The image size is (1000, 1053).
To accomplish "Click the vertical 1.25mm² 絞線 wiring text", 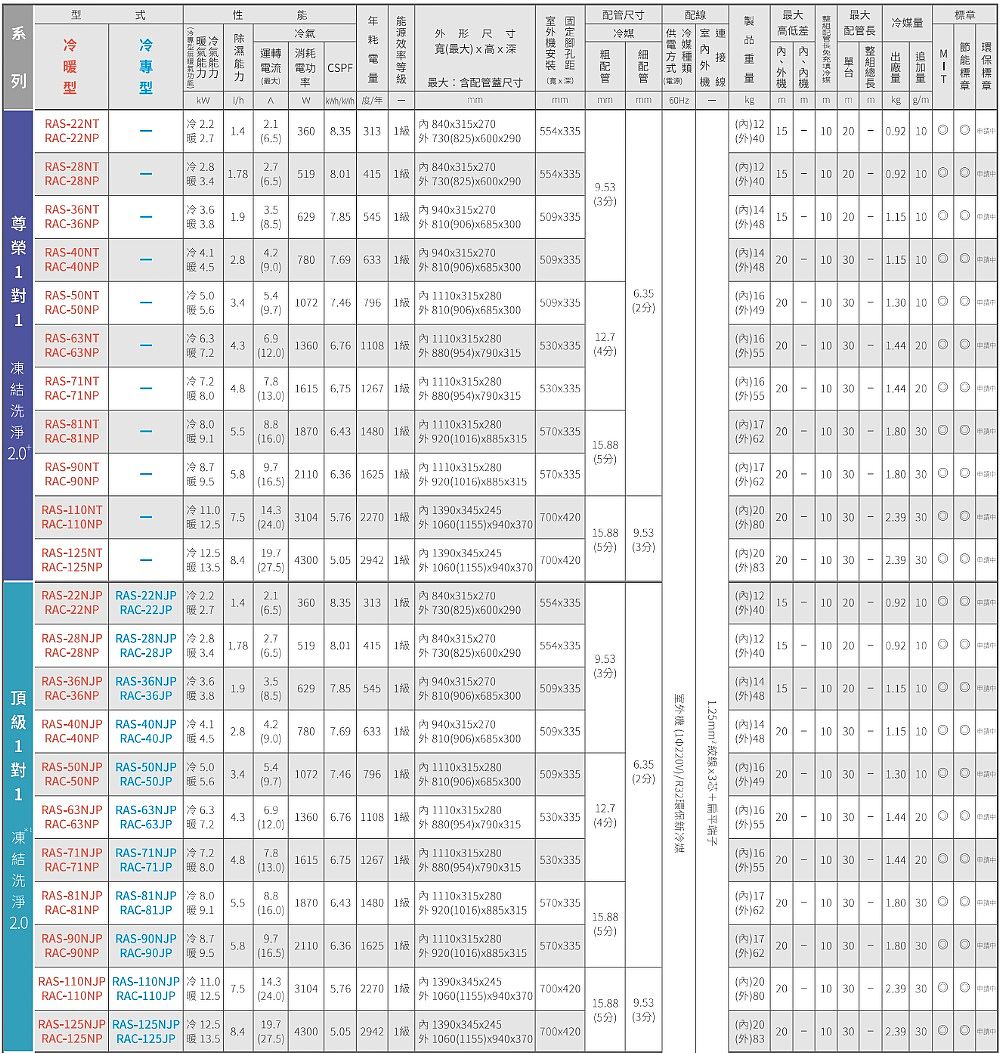I will pos(712,774).
